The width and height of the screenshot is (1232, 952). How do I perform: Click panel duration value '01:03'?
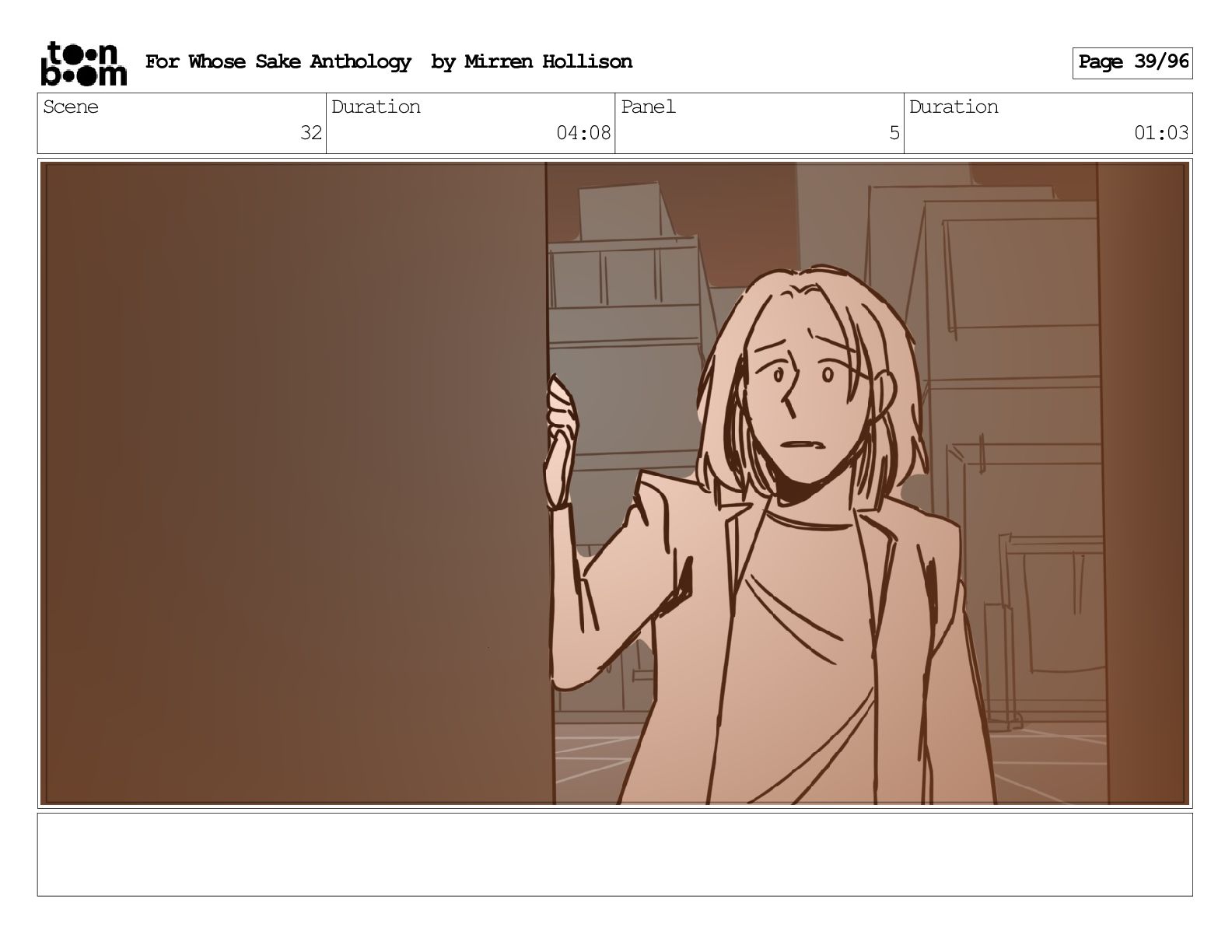1161,133
